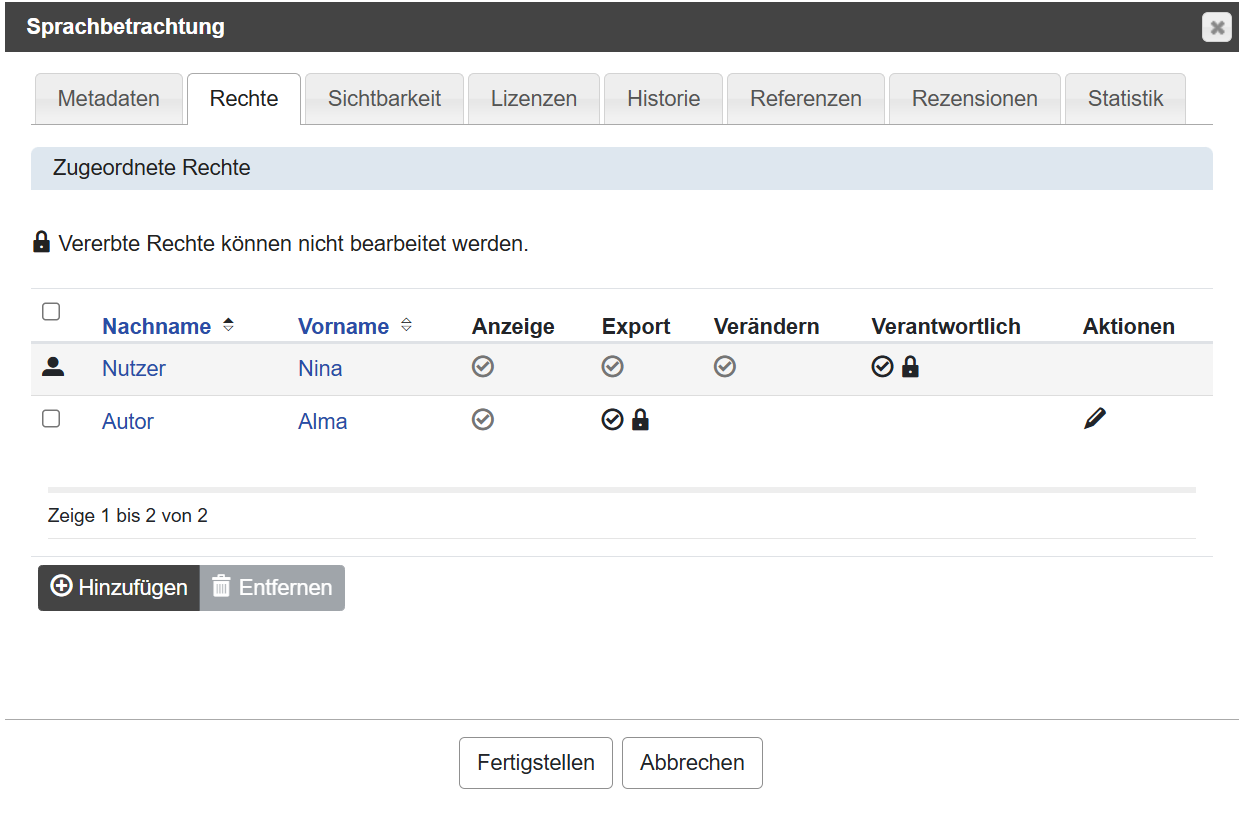Click Nina's Anzeige checkmark icon
This screenshot has width=1239, height=823.
coord(483,367)
